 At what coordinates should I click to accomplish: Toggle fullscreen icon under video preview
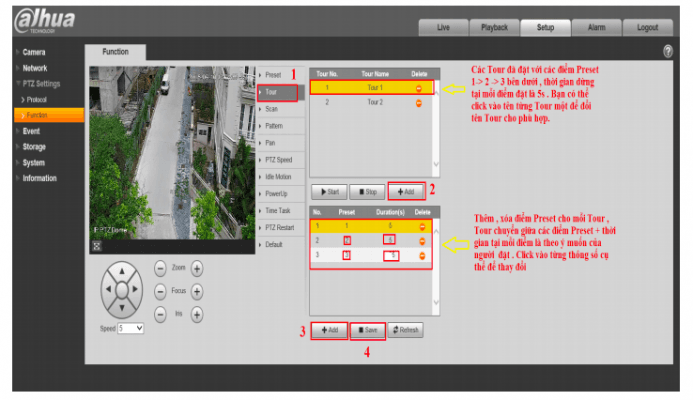(97, 244)
